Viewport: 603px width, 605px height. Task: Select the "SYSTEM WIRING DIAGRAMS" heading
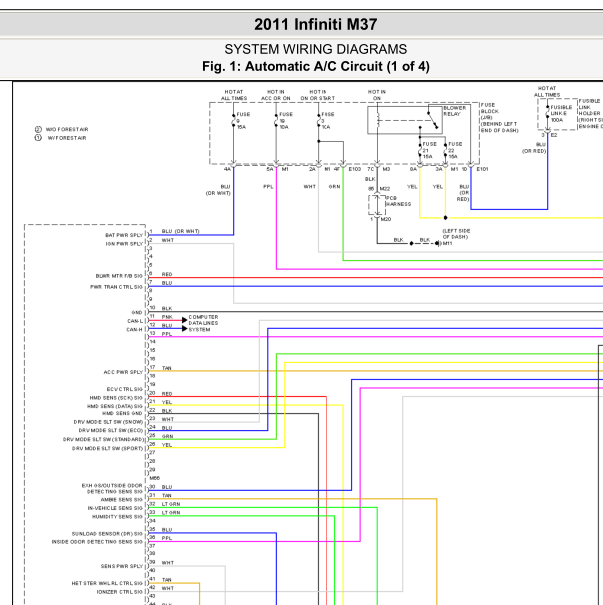316,49
